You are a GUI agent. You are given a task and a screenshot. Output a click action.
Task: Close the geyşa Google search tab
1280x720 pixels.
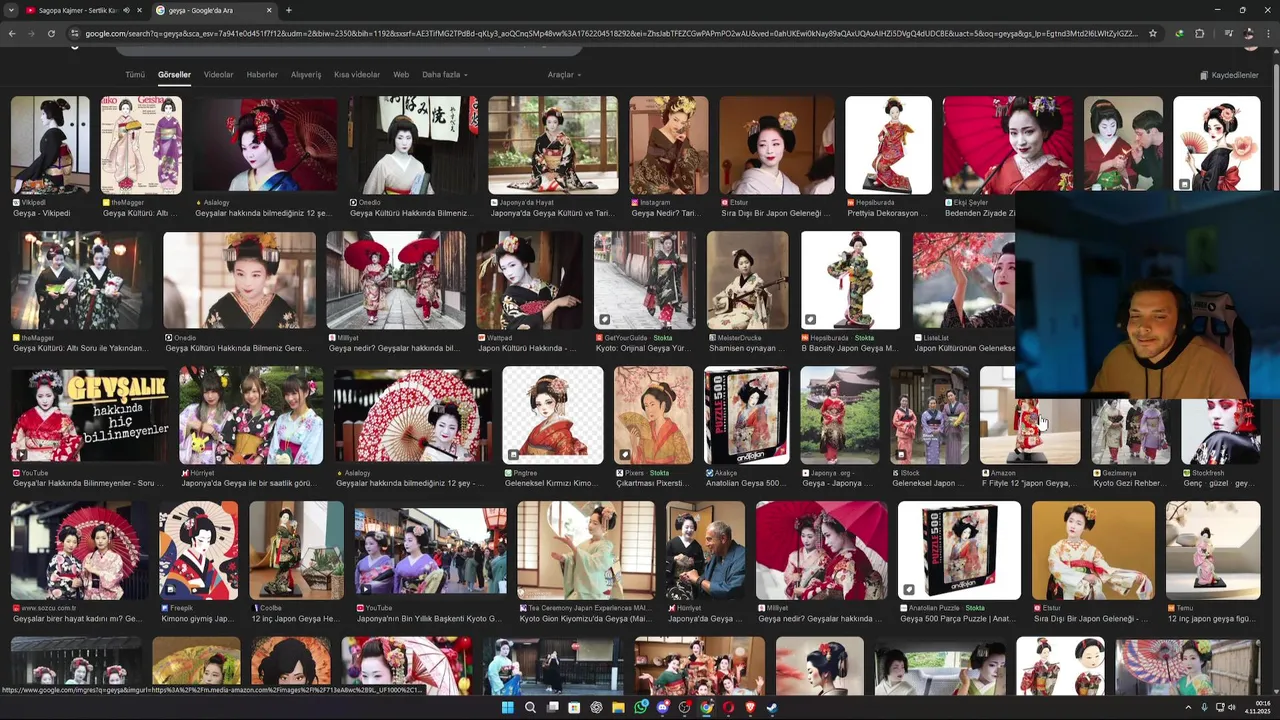pyautogui.click(x=269, y=10)
